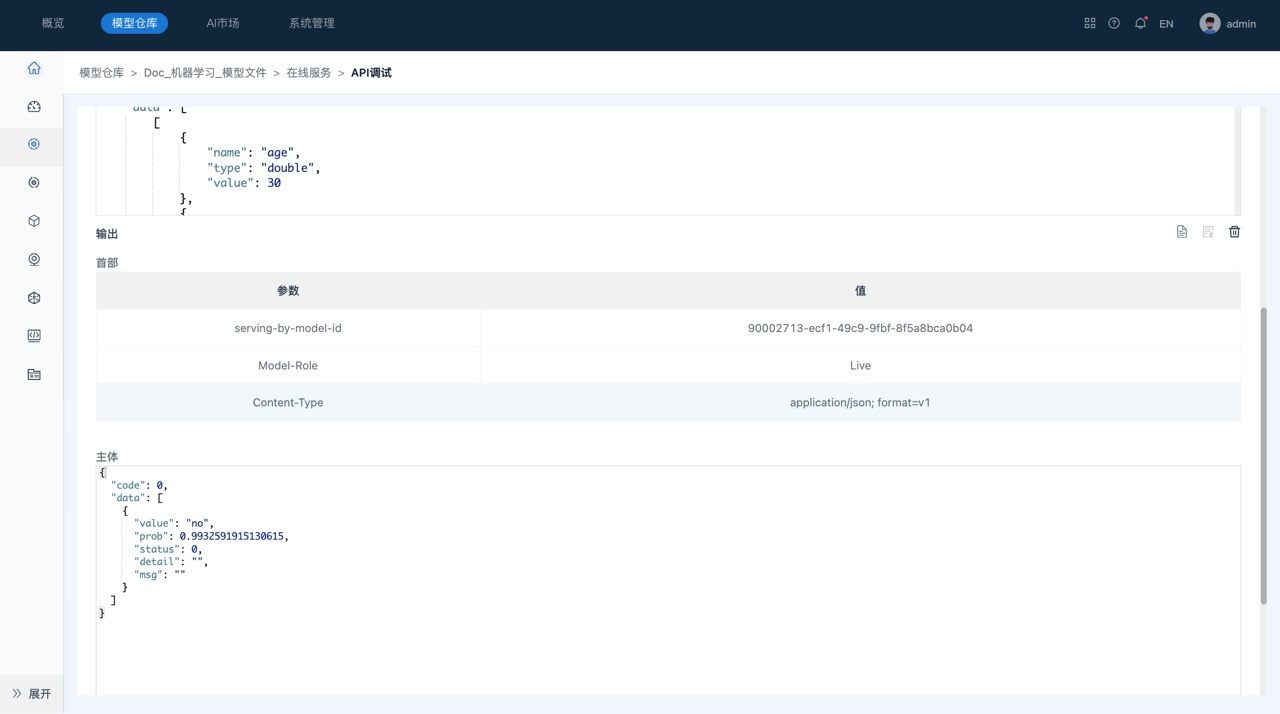Click Doc_机器学习_模型文件 breadcrumb link

[x=205, y=73]
